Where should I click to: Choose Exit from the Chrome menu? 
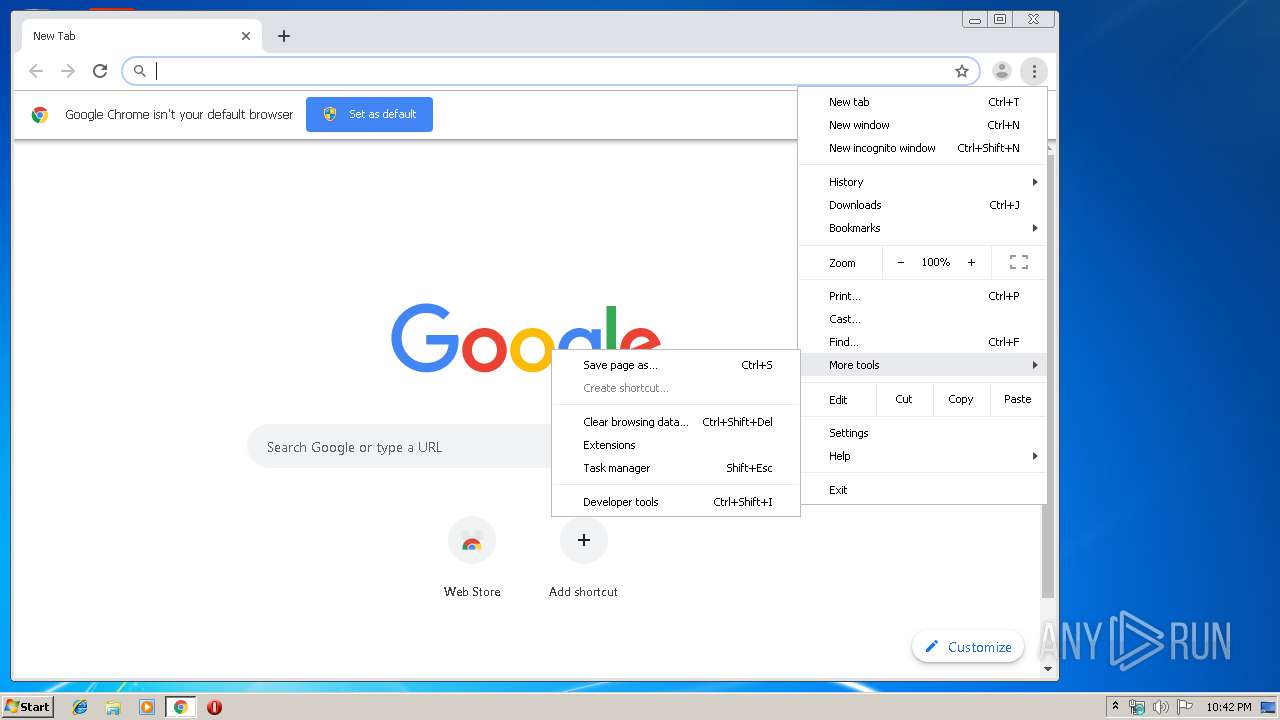923,490
